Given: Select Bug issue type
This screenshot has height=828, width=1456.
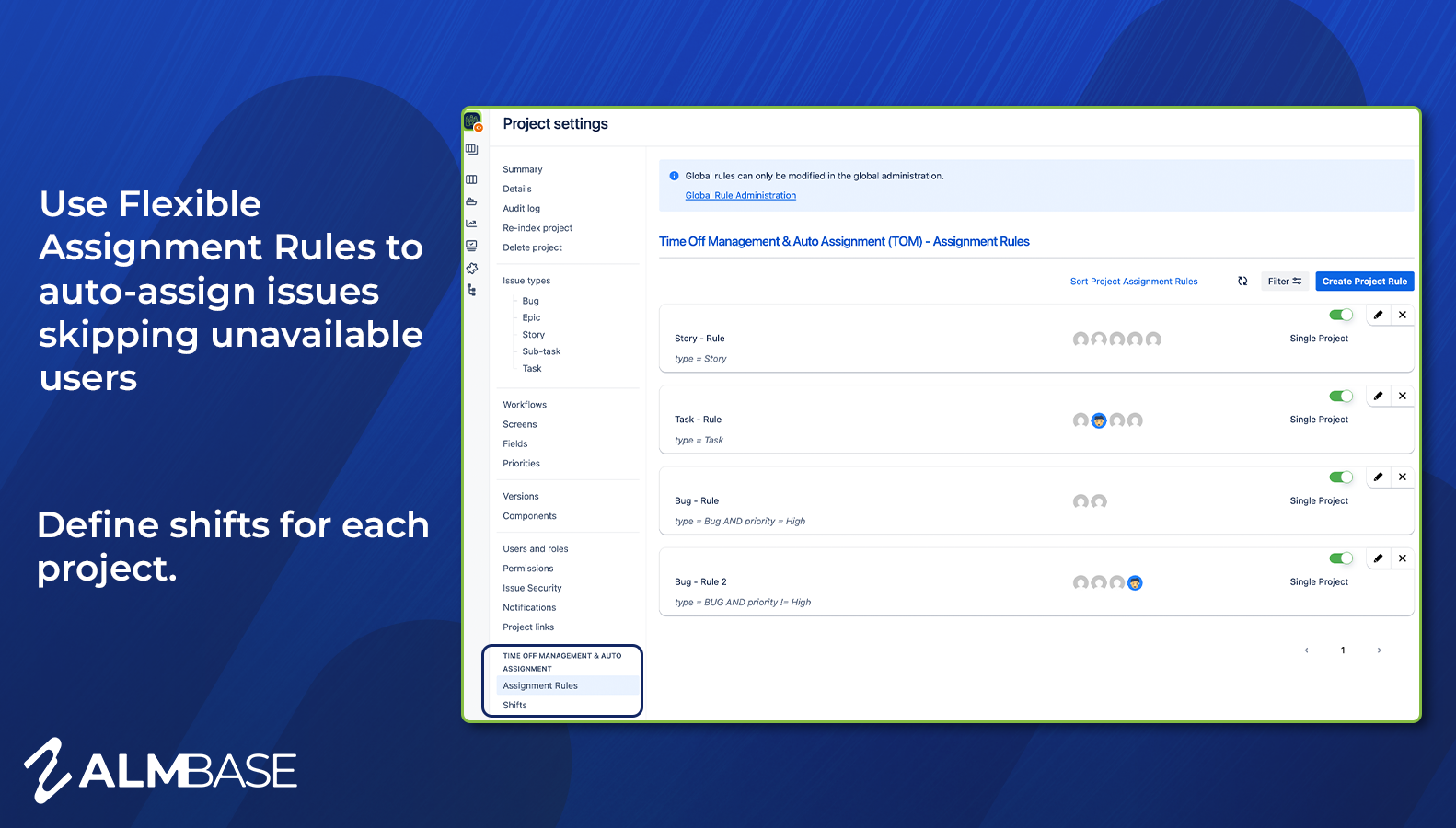Looking at the screenshot, I should (531, 301).
